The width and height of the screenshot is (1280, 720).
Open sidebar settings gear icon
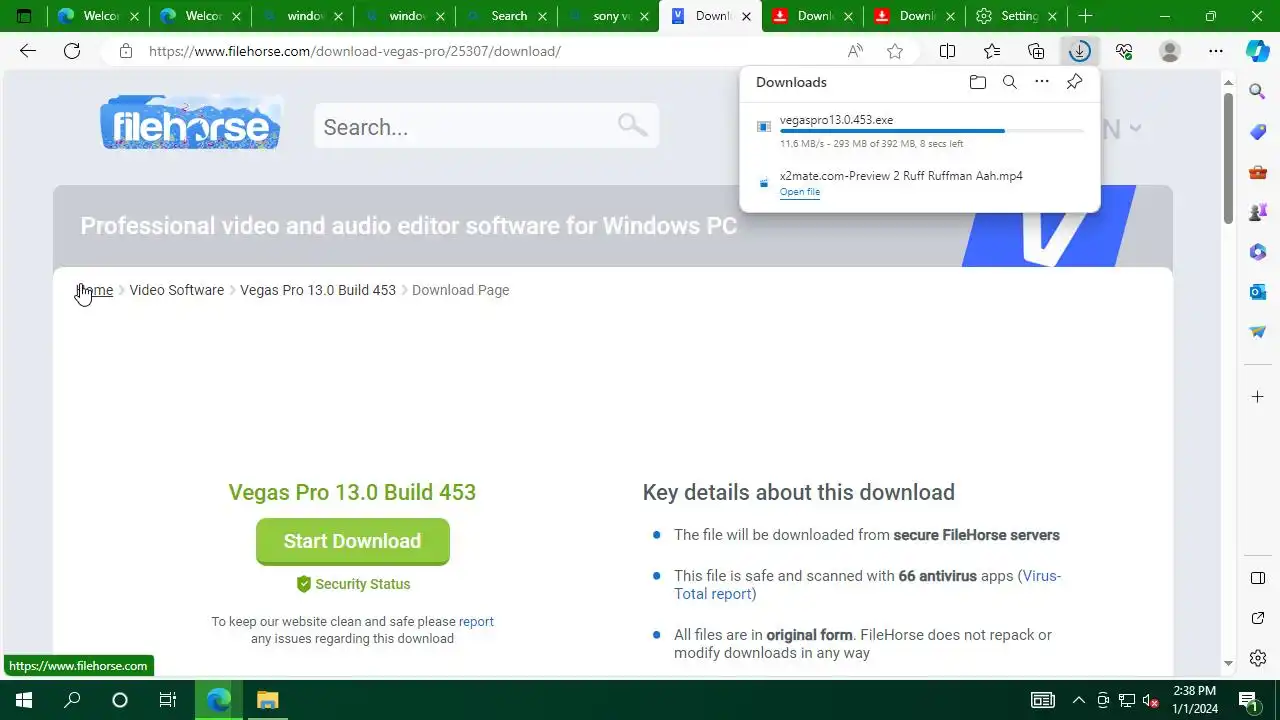(1258, 658)
